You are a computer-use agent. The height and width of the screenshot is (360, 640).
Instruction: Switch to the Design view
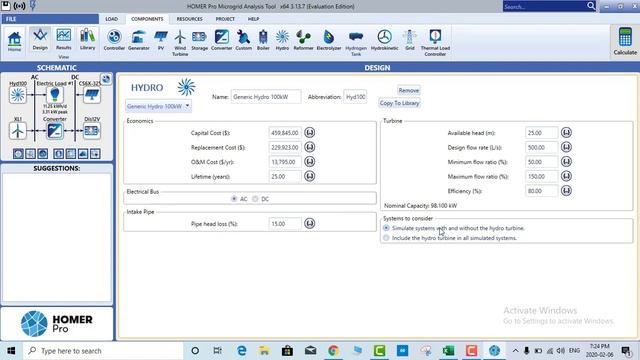[40, 40]
